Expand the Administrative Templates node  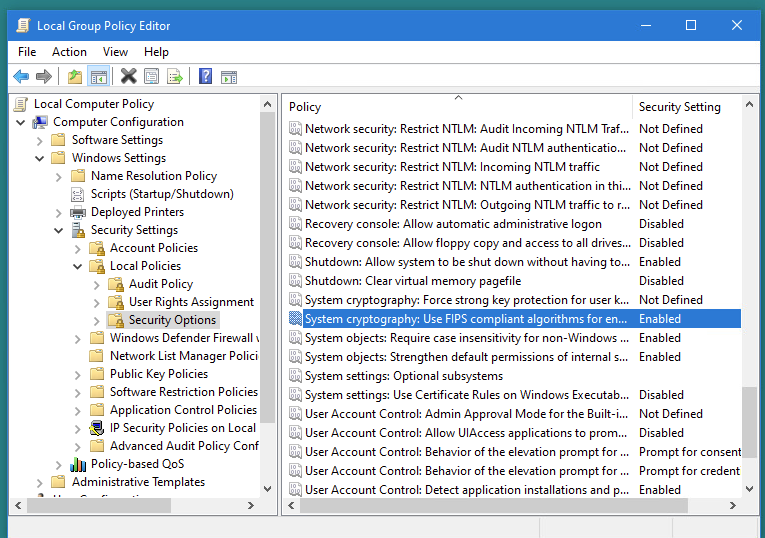[x=40, y=482]
